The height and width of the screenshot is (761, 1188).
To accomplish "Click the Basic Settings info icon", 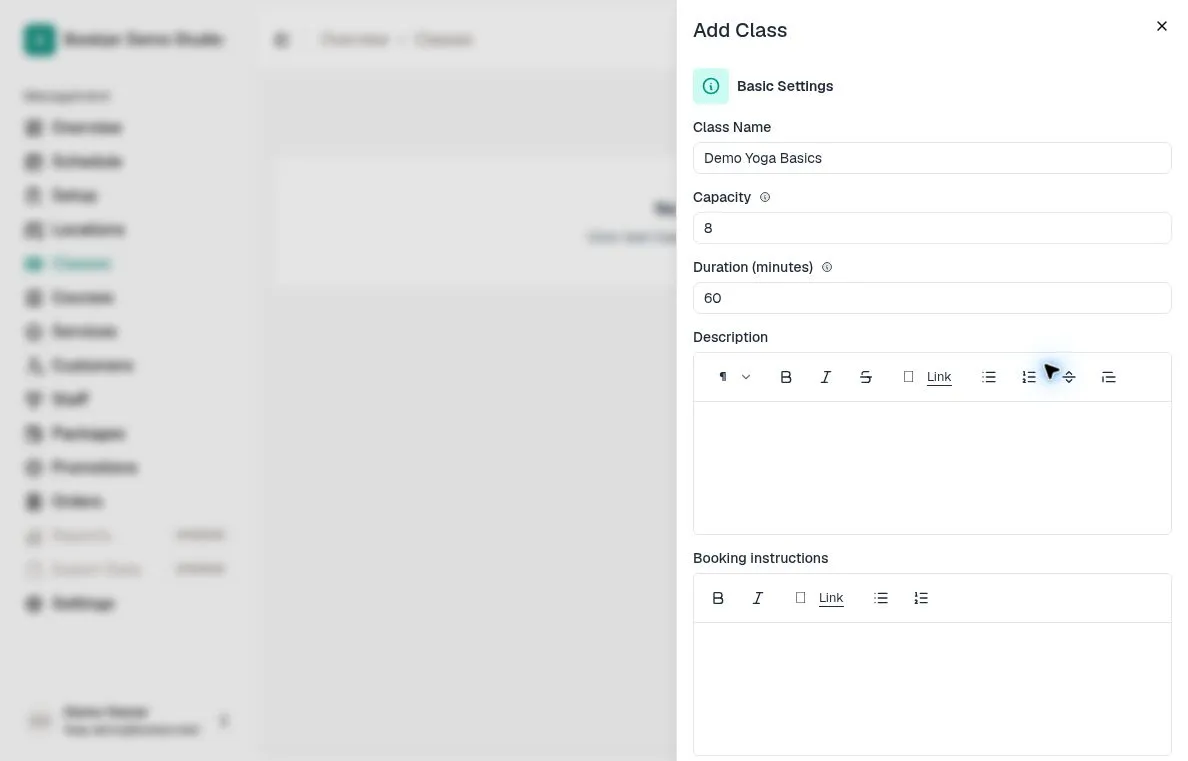I will tap(711, 86).
